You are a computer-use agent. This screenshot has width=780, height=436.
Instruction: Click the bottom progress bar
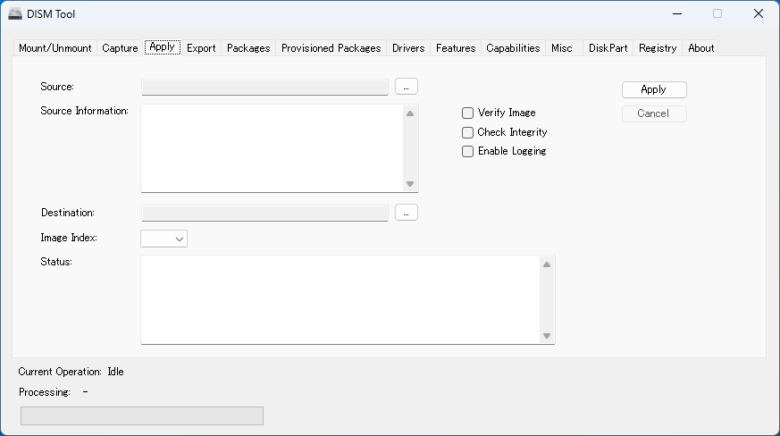click(142, 416)
